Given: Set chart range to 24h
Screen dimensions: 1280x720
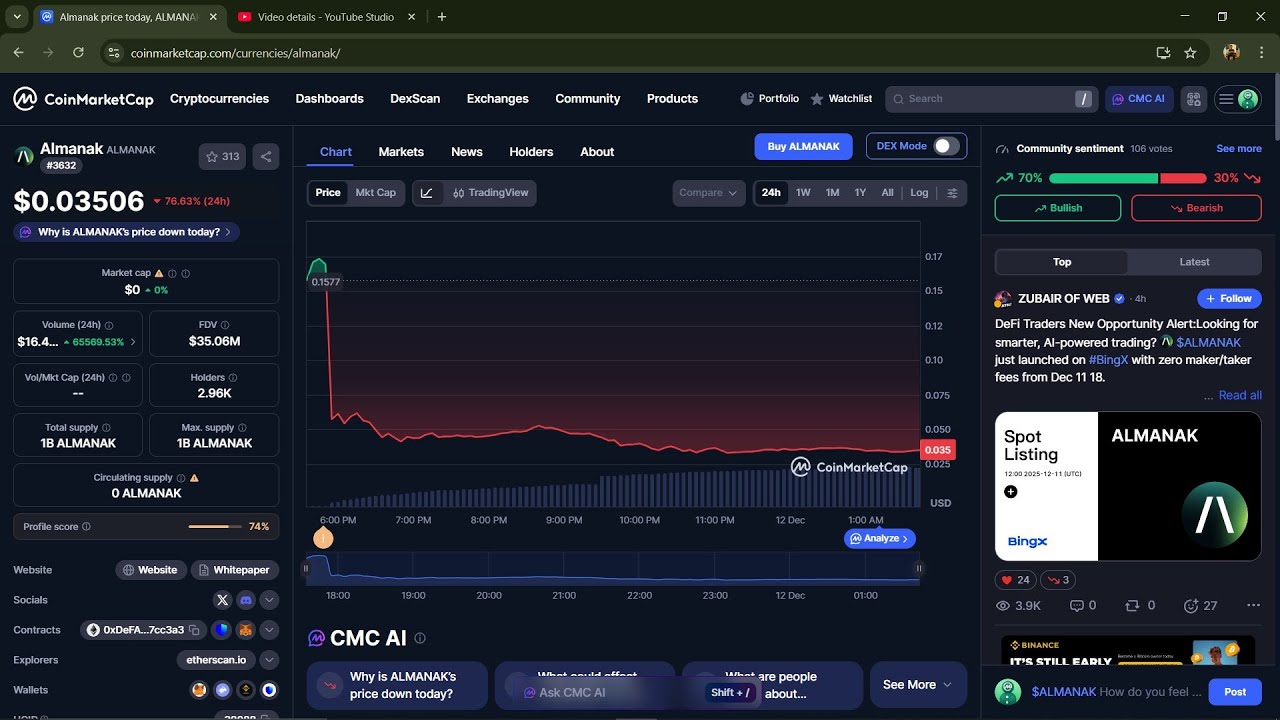Looking at the screenshot, I should point(771,193).
